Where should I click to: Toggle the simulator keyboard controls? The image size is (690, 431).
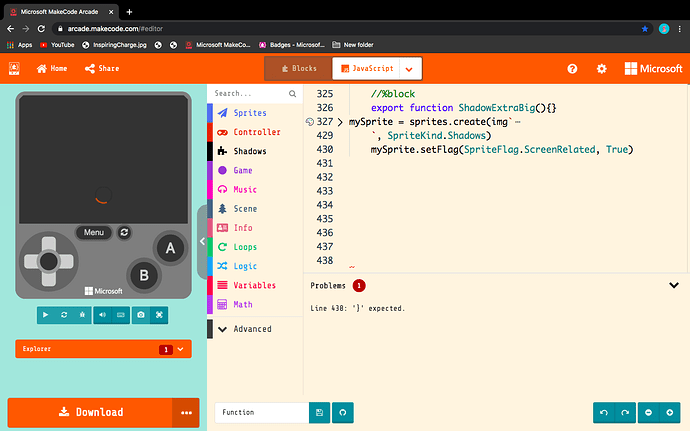[x=121, y=315]
